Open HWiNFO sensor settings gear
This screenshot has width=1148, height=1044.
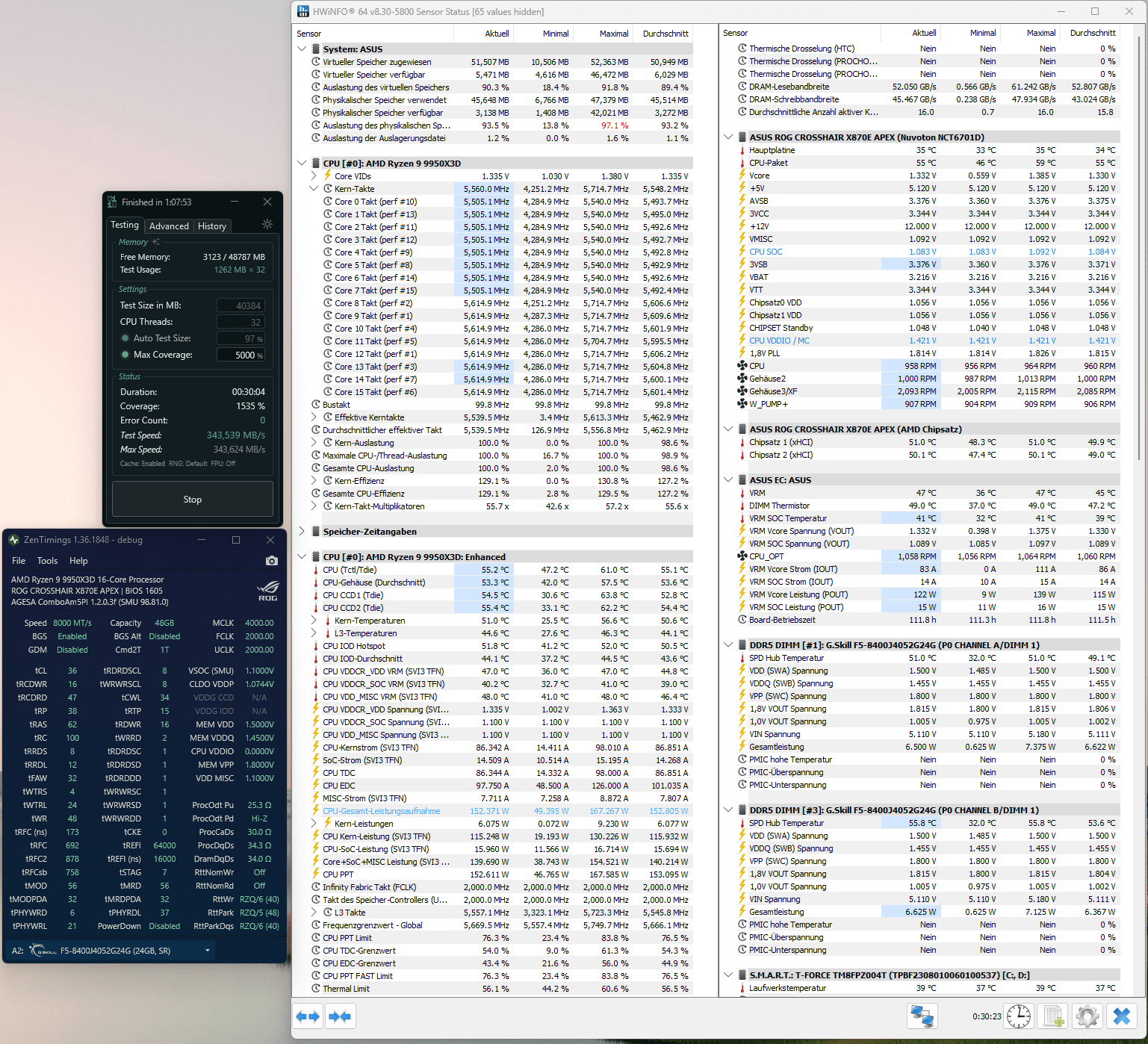(1088, 1016)
